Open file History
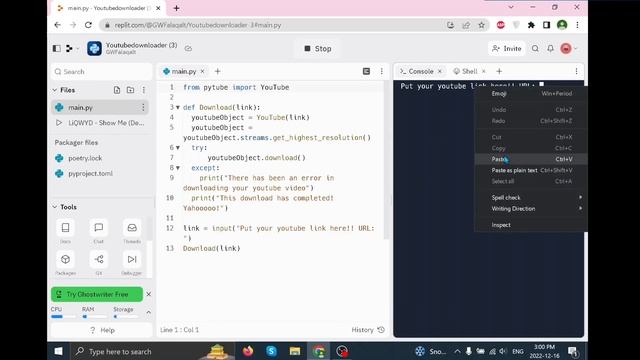Viewport: 640px width, 360px height. (368, 330)
